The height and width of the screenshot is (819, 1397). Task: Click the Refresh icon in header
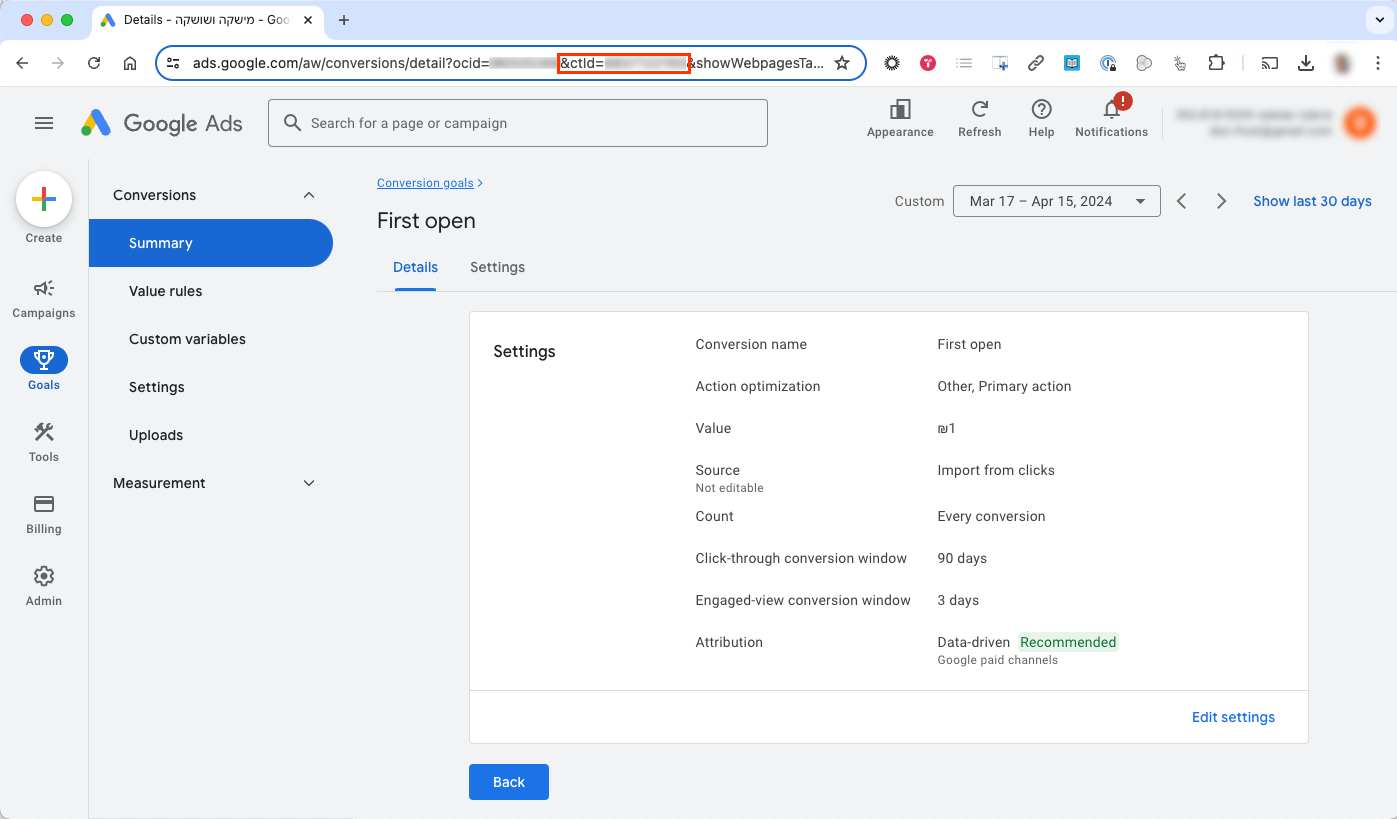pos(979,118)
